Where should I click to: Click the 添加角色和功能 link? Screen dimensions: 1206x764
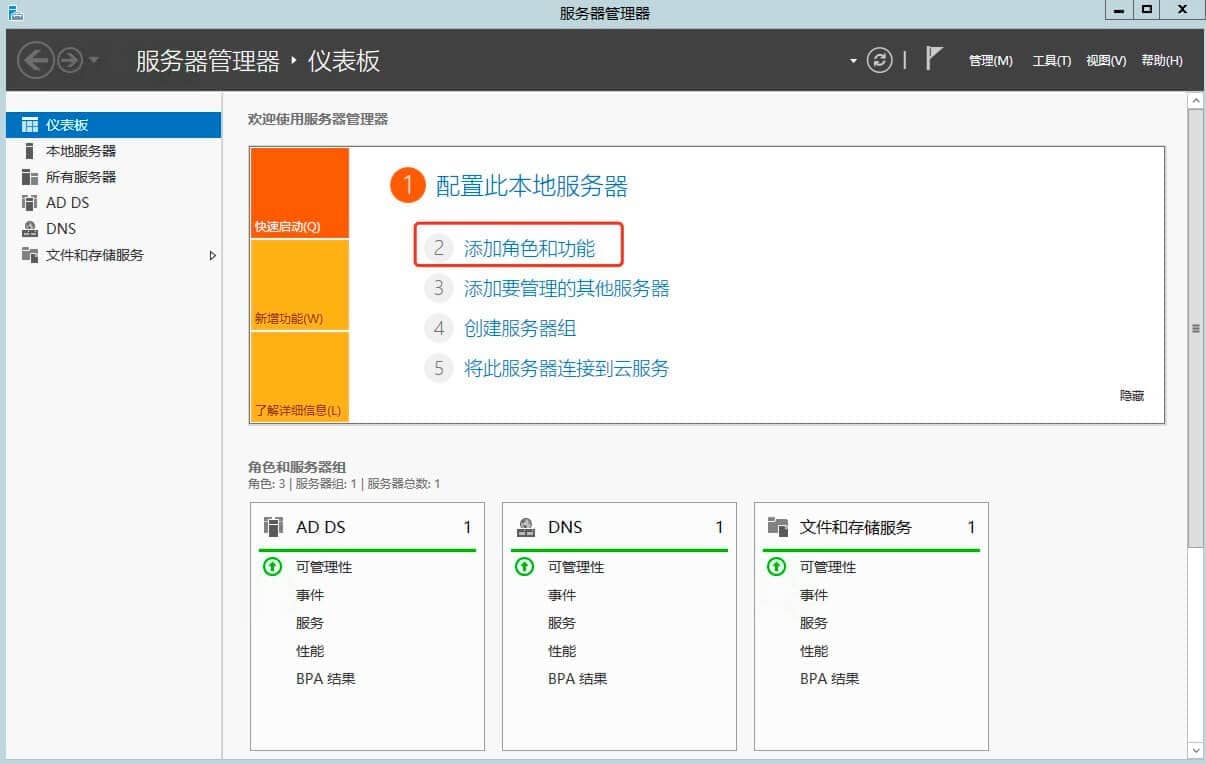pos(529,248)
